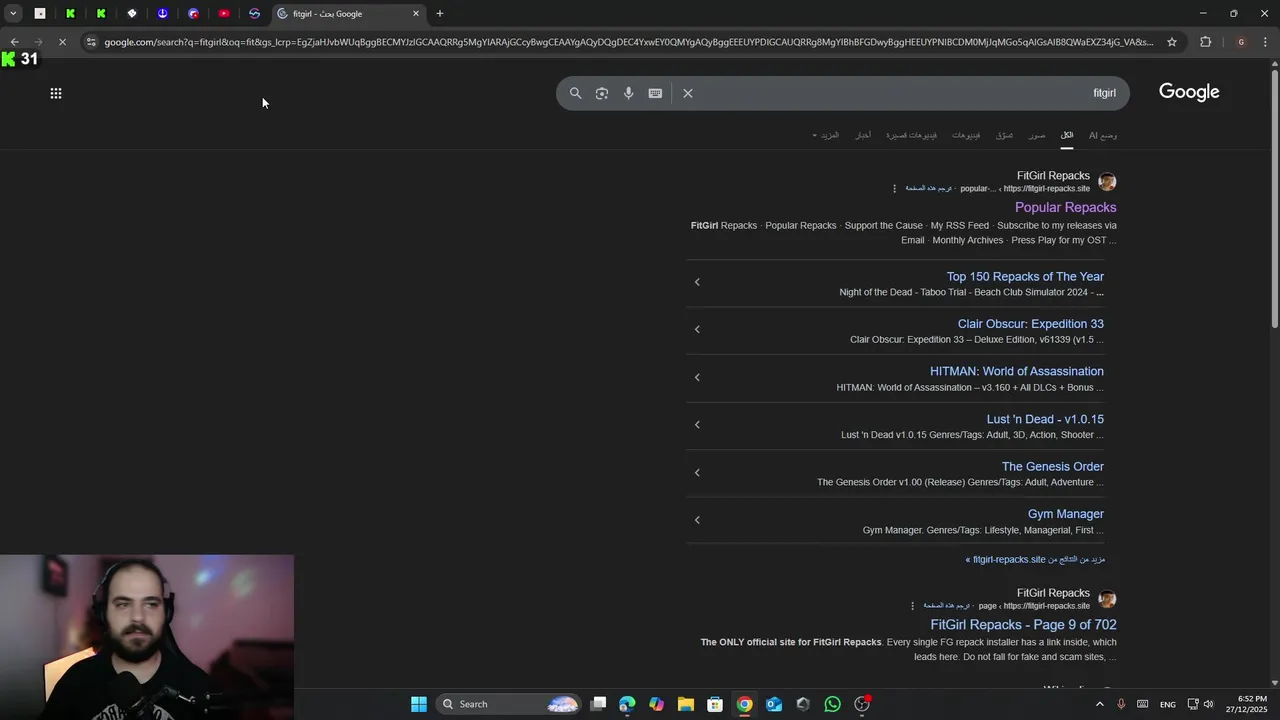Screen dimensions: 1280x720
Task: Open the Windows Start button
Action: (x=419, y=704)
